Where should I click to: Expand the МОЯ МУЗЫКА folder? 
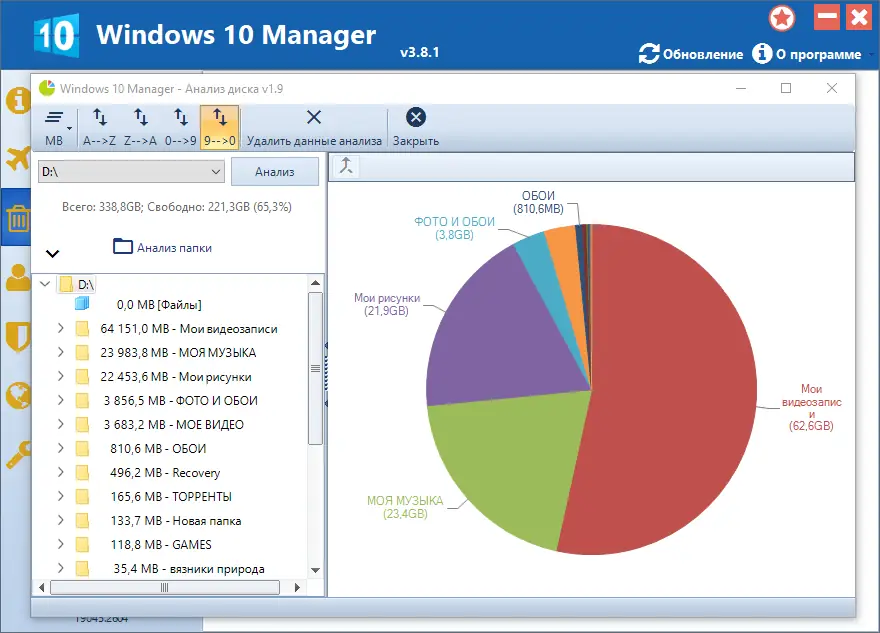61,352
